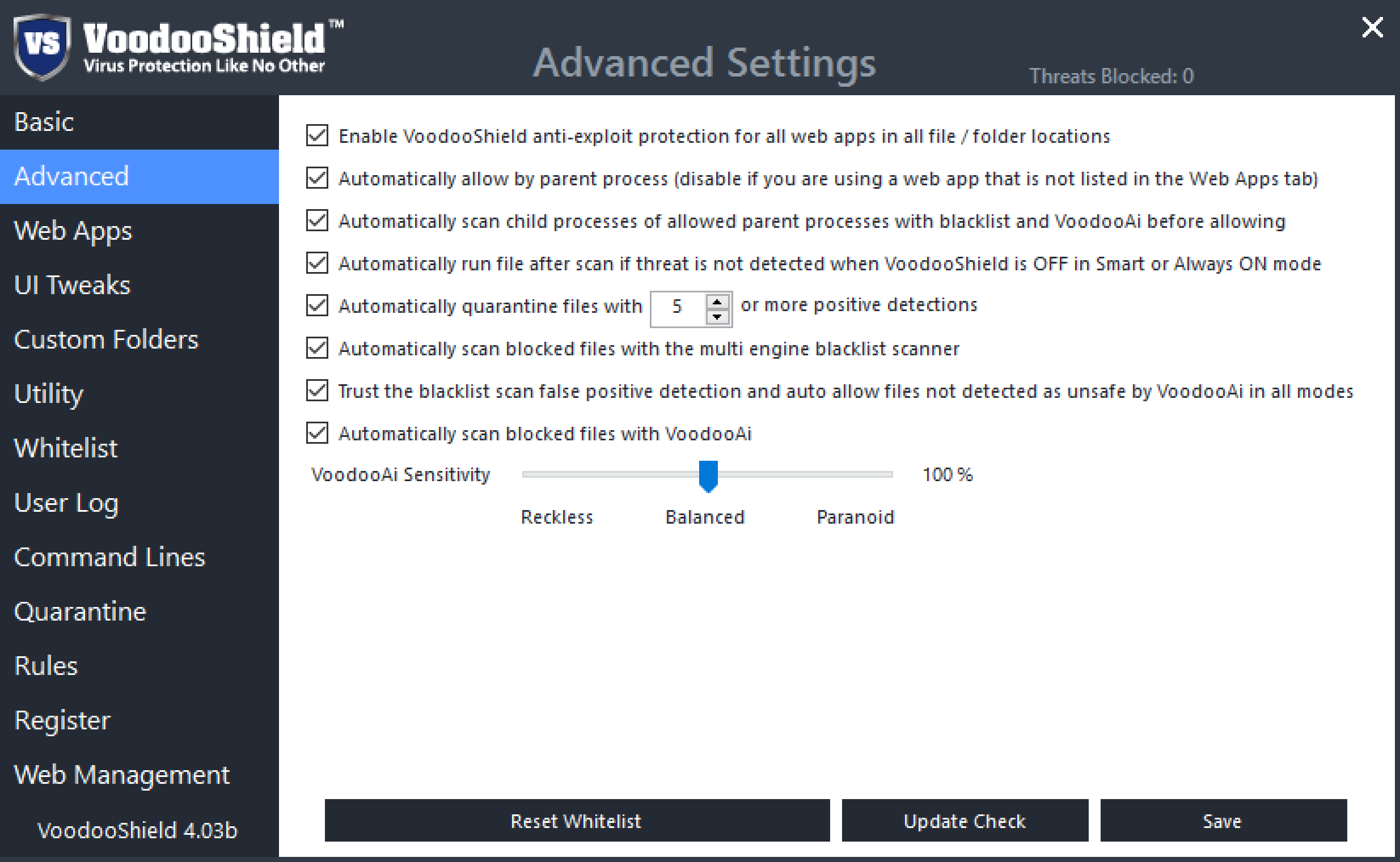Screen dimensions: 1400x862
Task: Open the Whitelist tab
Action: 66,448
